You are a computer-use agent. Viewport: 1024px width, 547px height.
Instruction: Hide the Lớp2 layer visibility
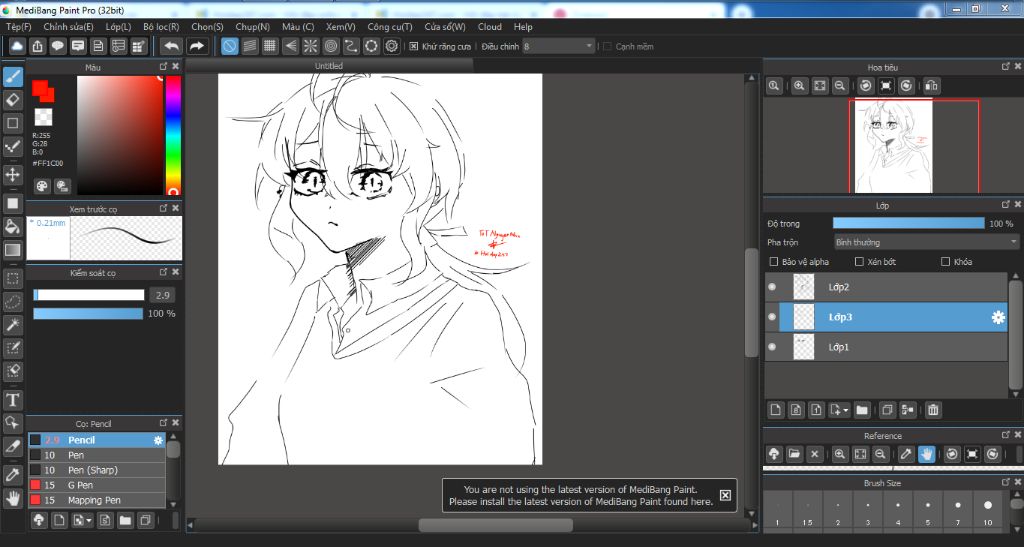(772, 287)
